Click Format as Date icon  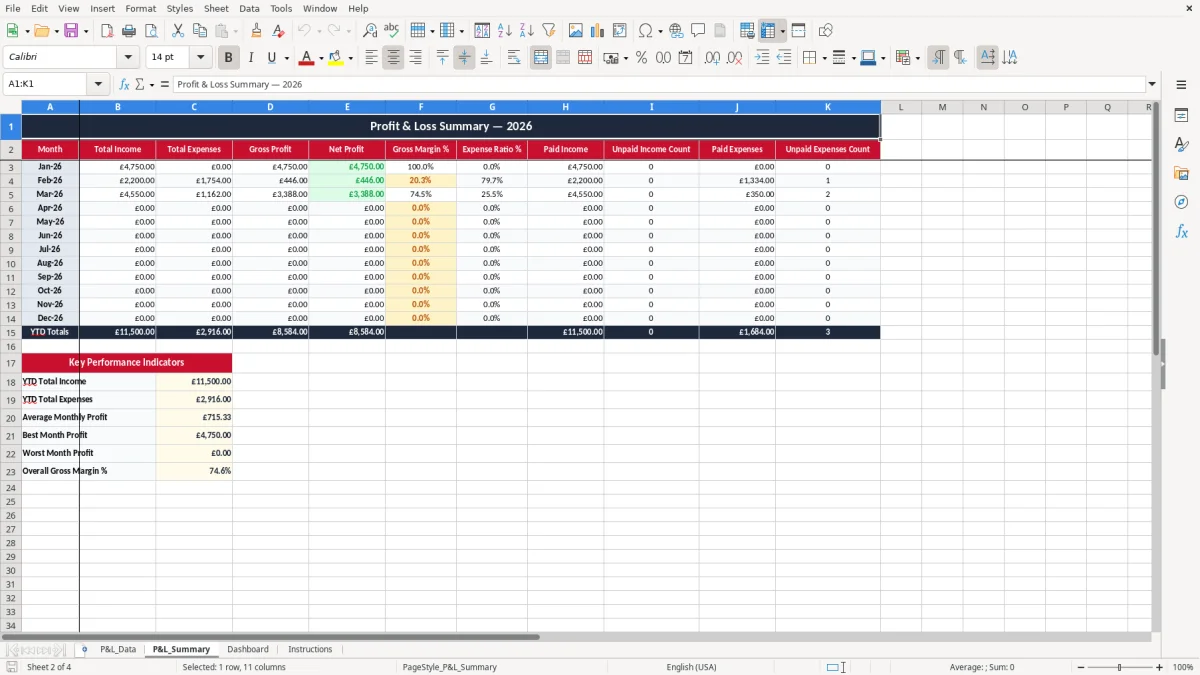click(x=686, y=58)
